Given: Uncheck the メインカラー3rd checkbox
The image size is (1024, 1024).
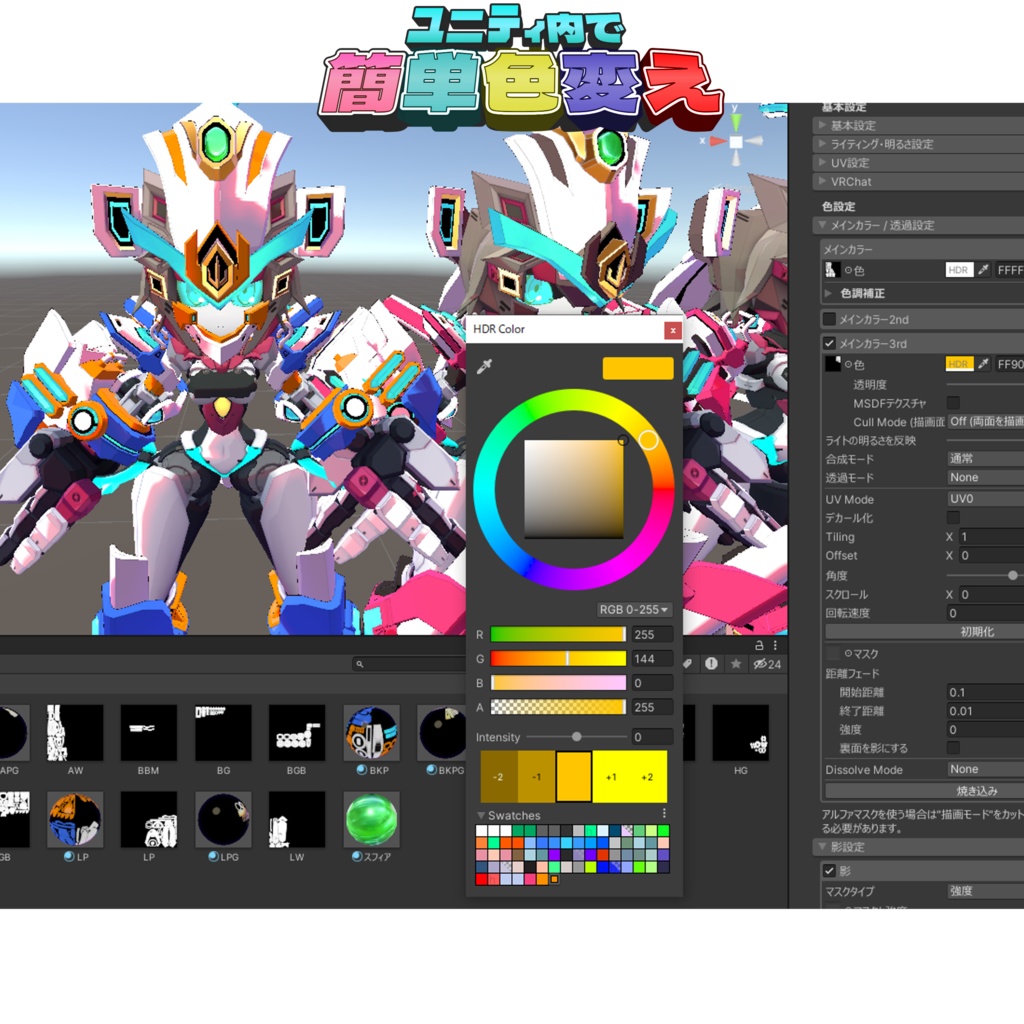Looking at the screenshot, I should [x=829, y=343].
